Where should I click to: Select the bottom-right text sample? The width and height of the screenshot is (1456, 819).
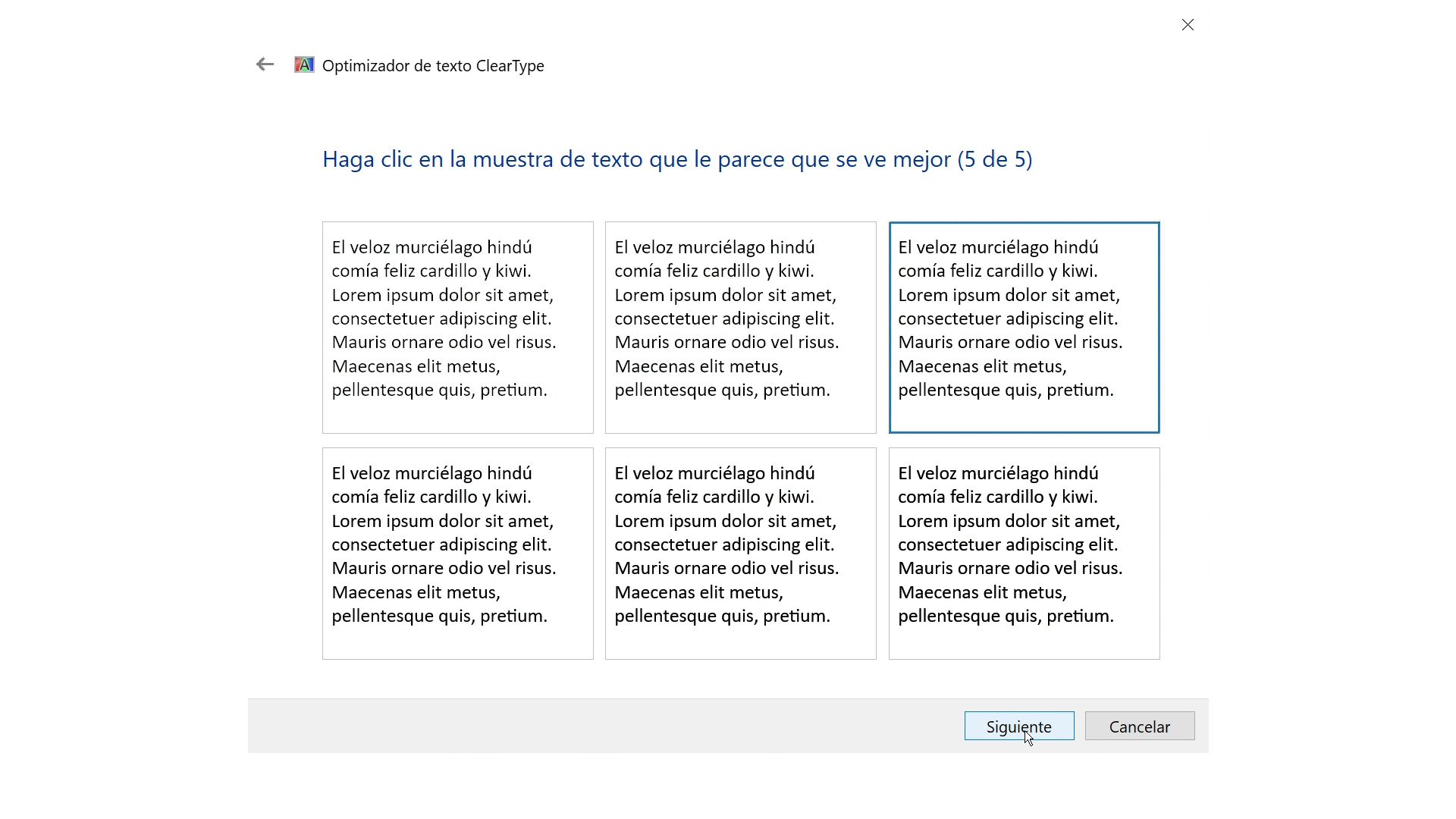click(1024, 553)
